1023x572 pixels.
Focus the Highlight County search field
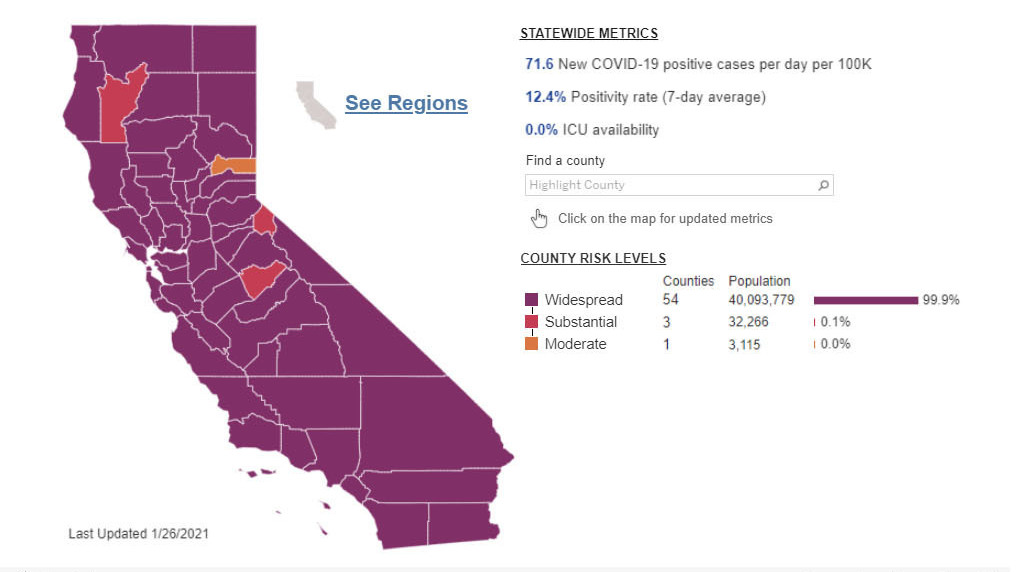[670, 185]
